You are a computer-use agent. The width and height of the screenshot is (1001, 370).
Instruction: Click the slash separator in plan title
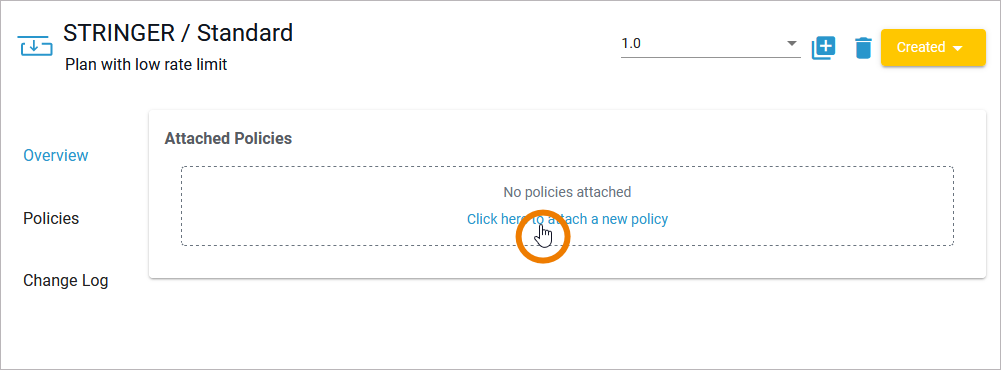[186, 33]
